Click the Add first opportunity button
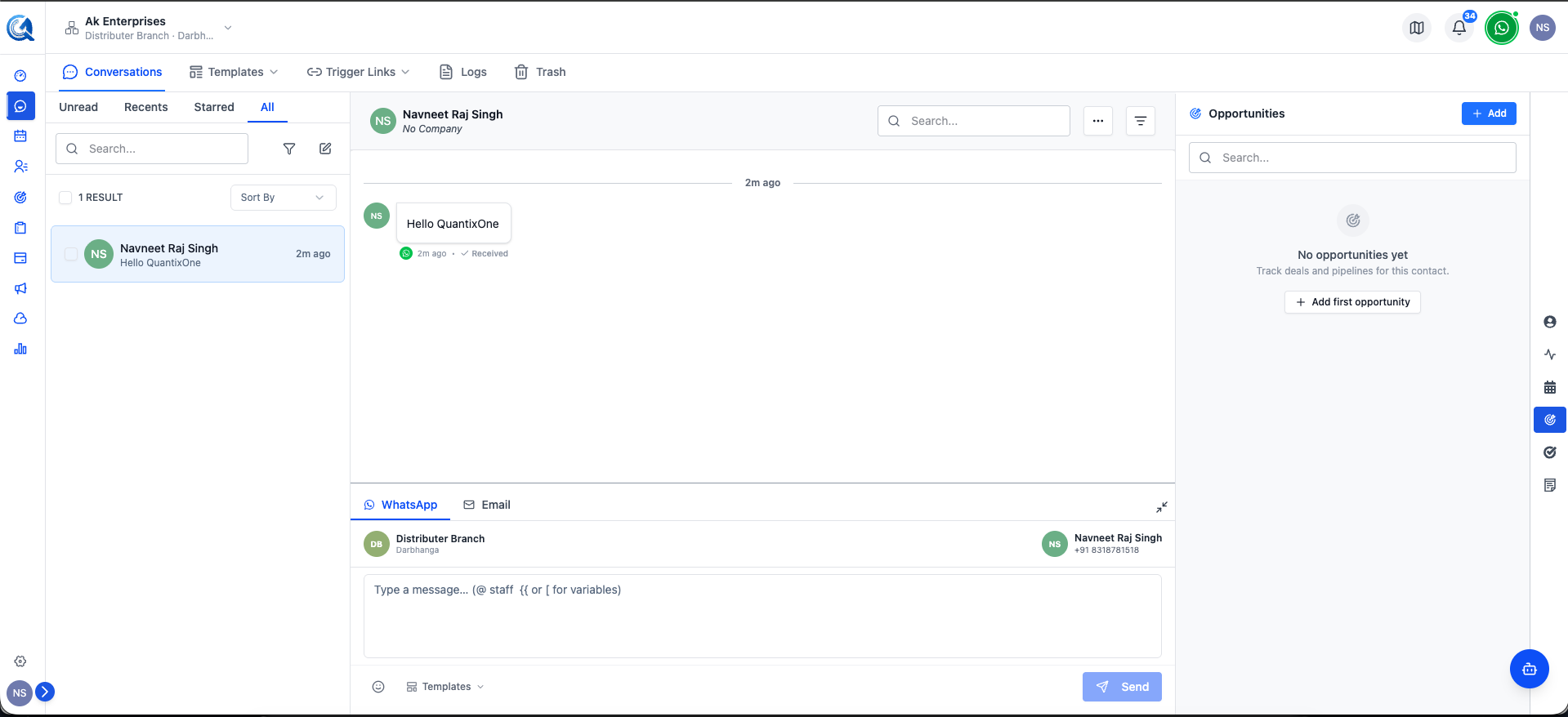This screenshot has height=717, width=1568. click(x=1352, y=302)
